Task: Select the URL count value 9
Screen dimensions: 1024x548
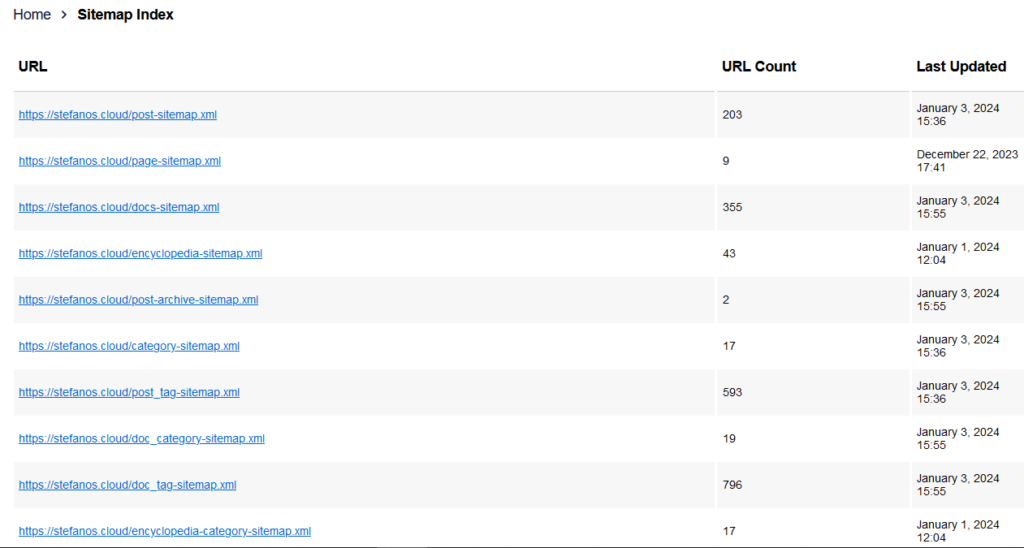Action: (726, 161)
